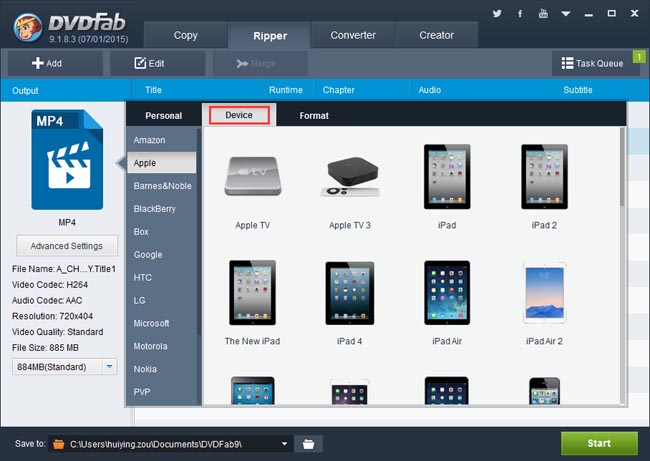Click the DVDFab monkey logo
This screenshot has height=461, width=650.
pyautogui.click(x=28, y=28)
